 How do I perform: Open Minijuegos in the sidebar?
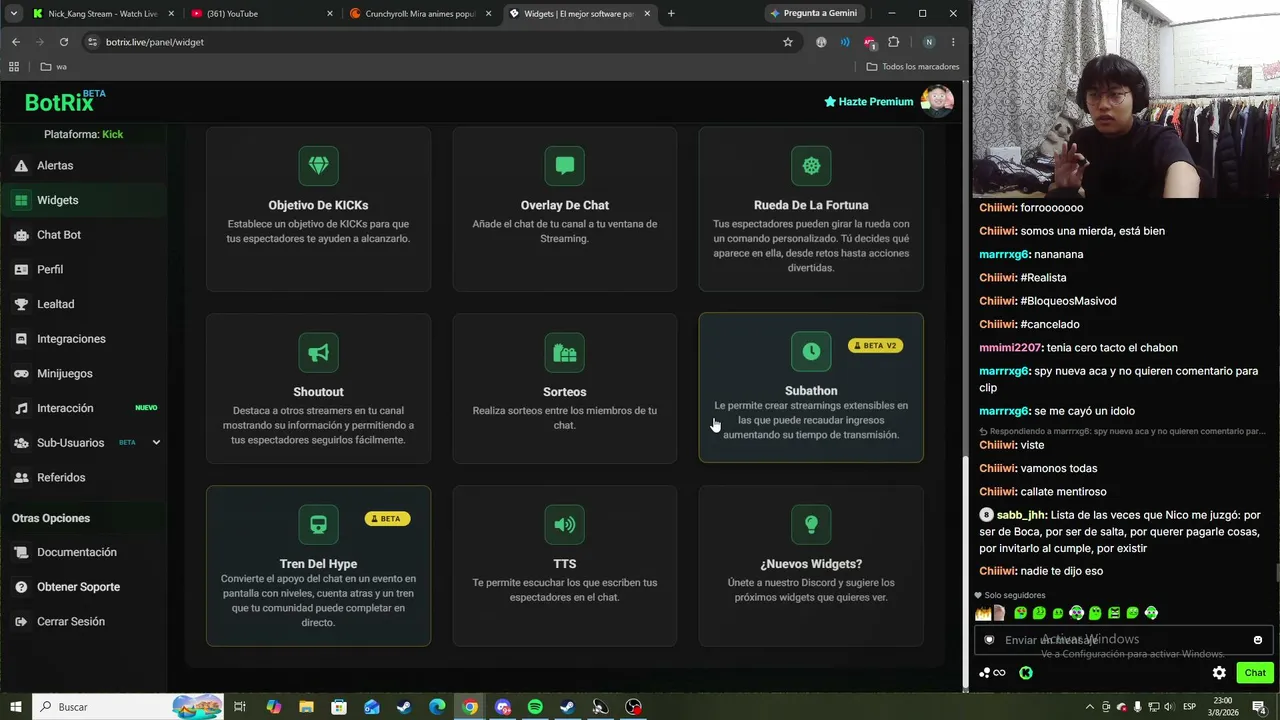point(84,373)
